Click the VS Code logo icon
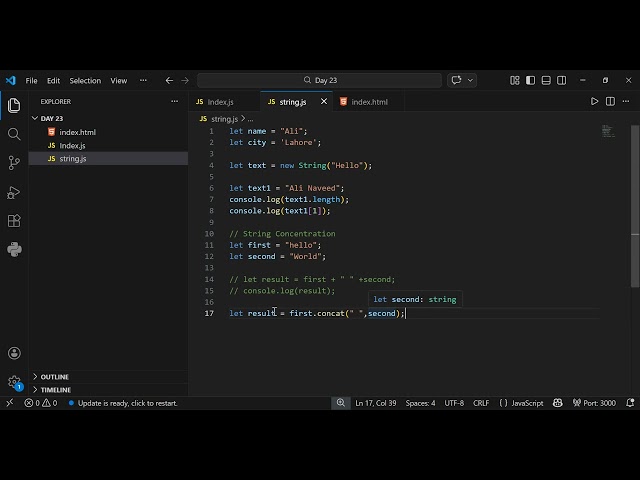 (x=11, y=80)
